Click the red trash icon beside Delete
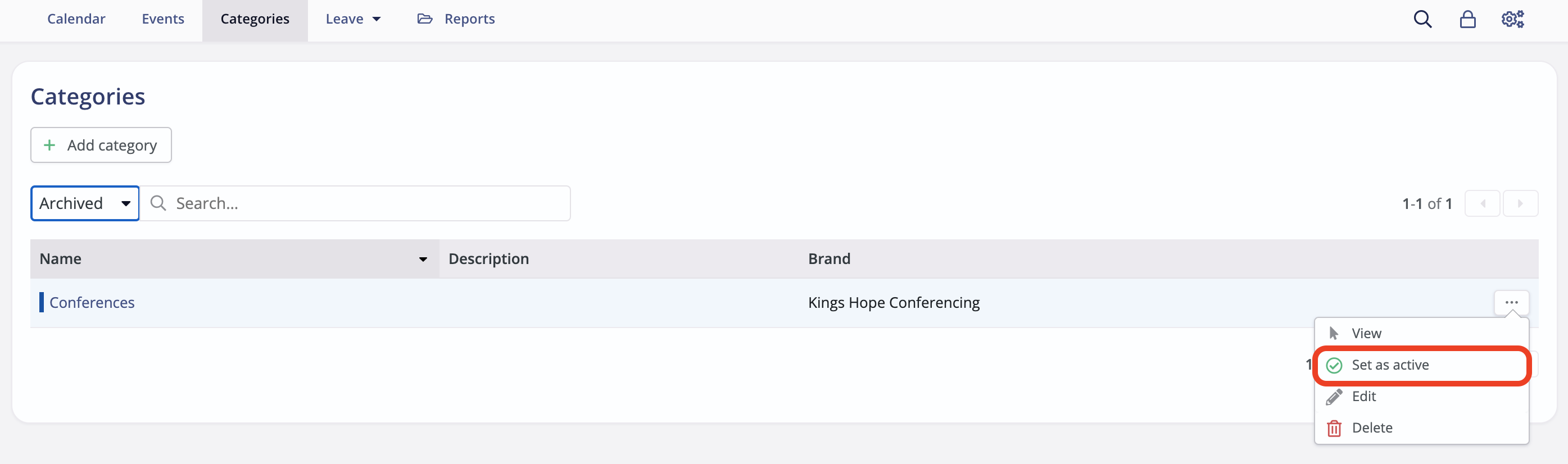1568x464 pixels. point(1334,428)
